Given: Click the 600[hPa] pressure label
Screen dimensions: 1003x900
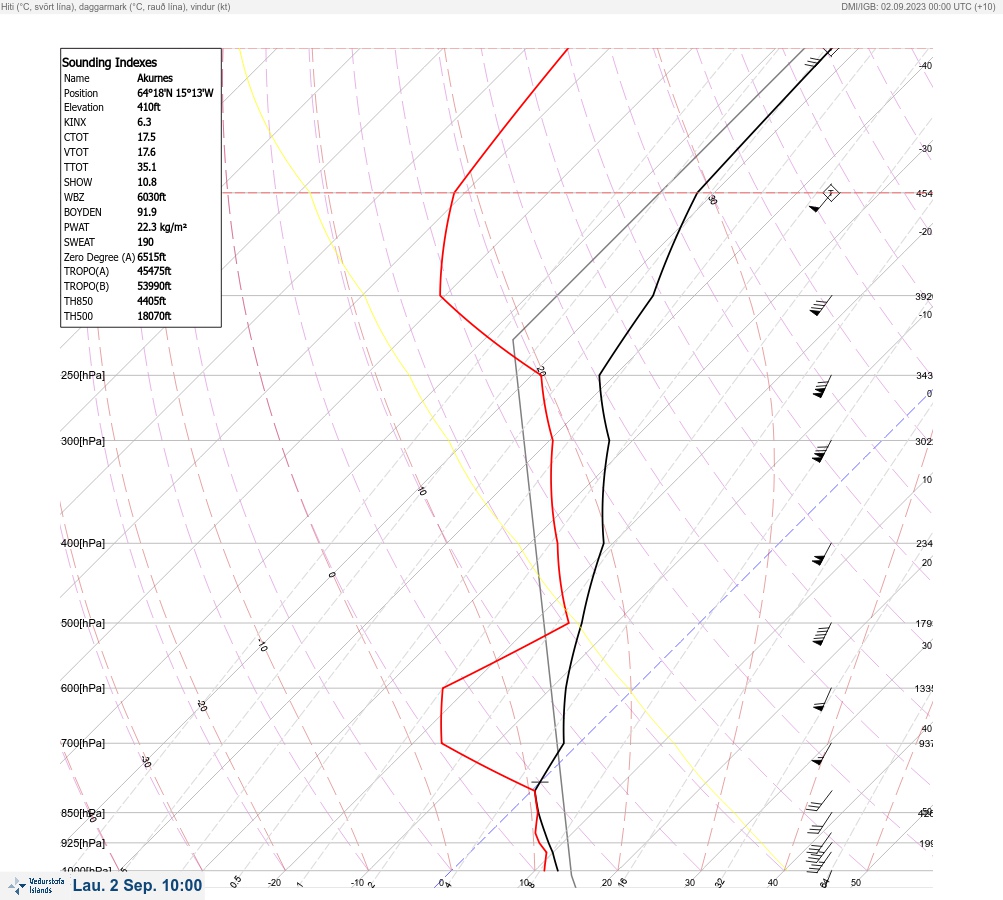Looking at the screenshot, I should coord(83,688).
